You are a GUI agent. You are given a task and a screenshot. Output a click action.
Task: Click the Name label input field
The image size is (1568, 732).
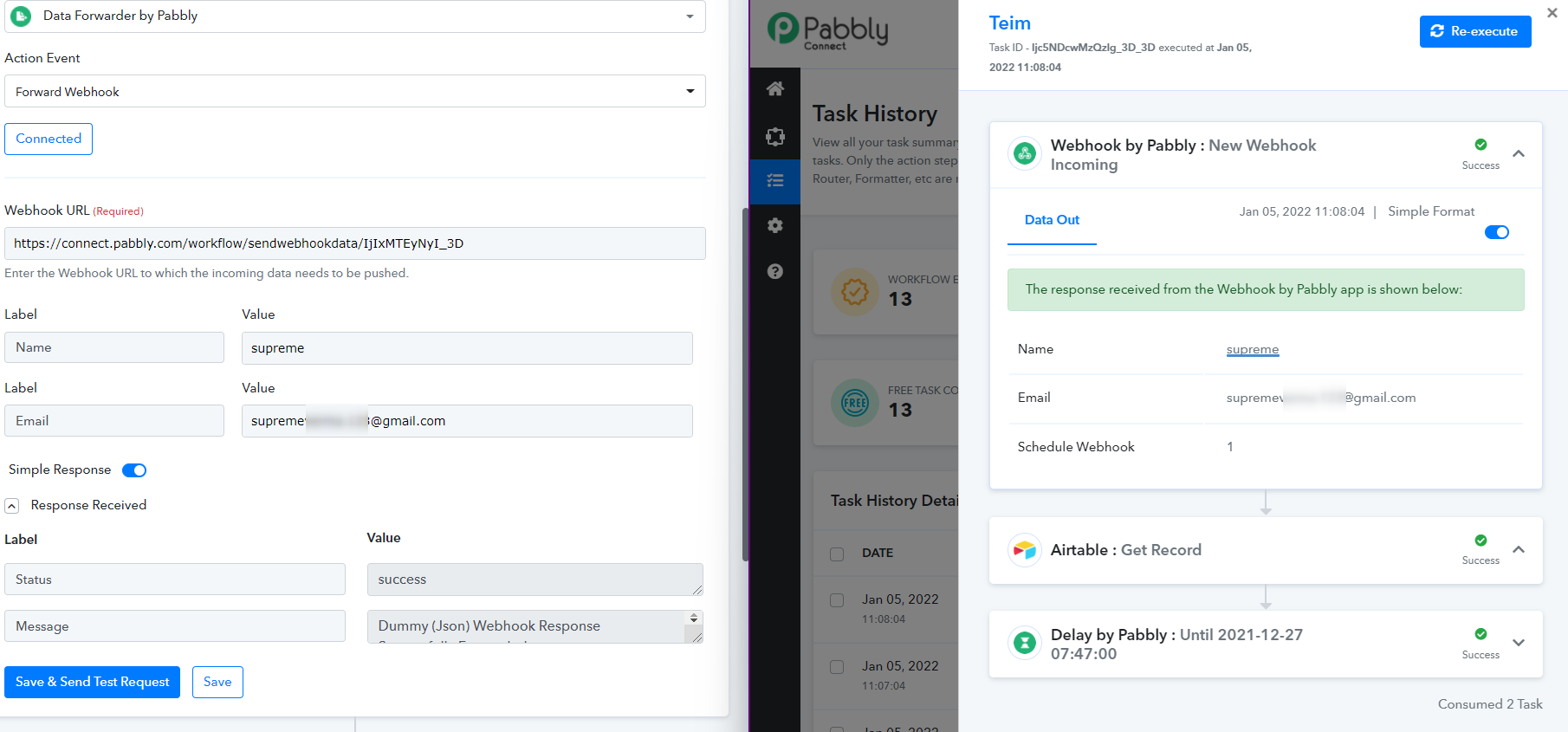(x=114, y=347)
